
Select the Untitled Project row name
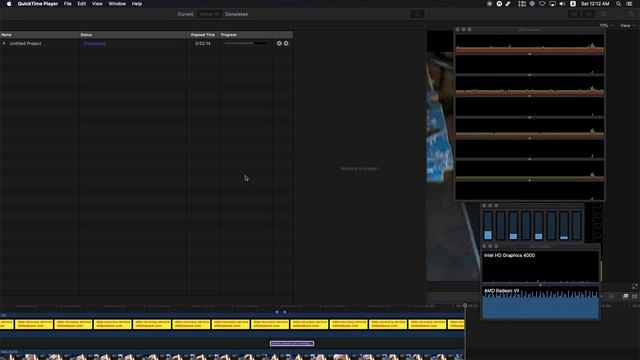[25, 43]
